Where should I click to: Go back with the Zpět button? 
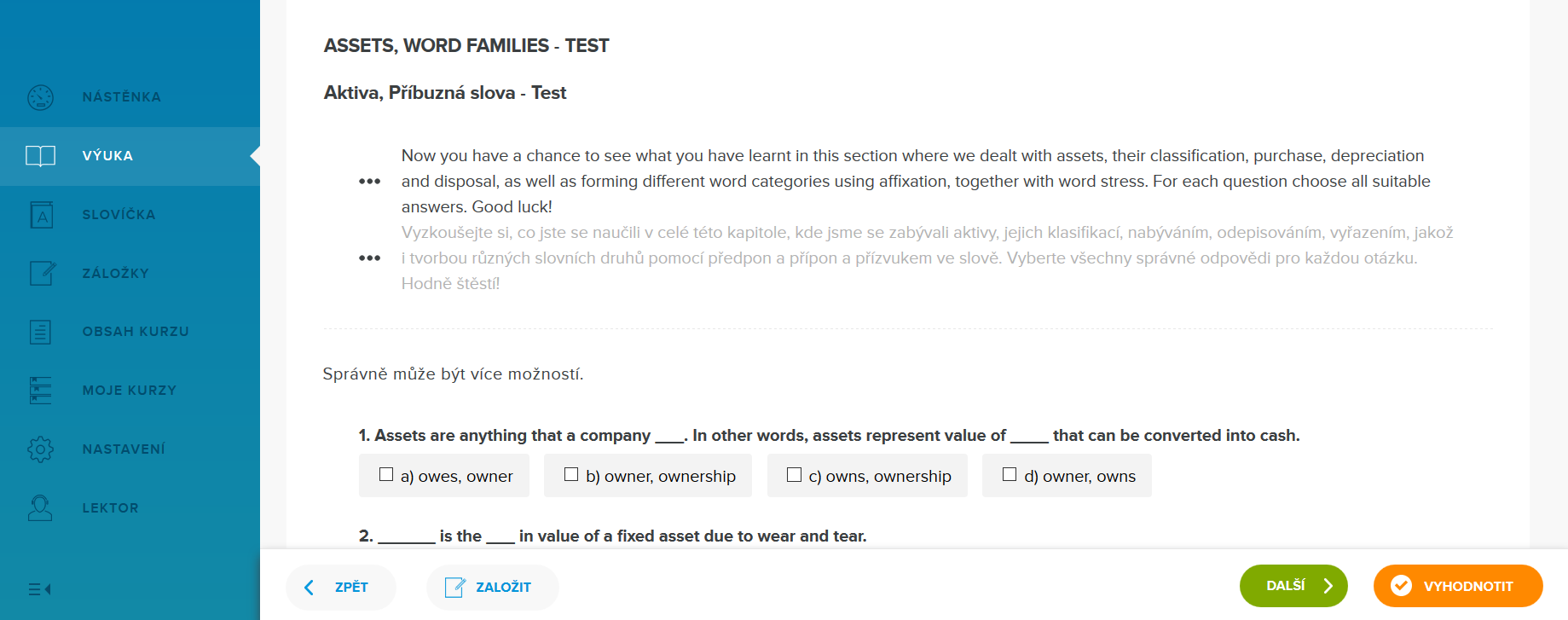click(340, 587)
